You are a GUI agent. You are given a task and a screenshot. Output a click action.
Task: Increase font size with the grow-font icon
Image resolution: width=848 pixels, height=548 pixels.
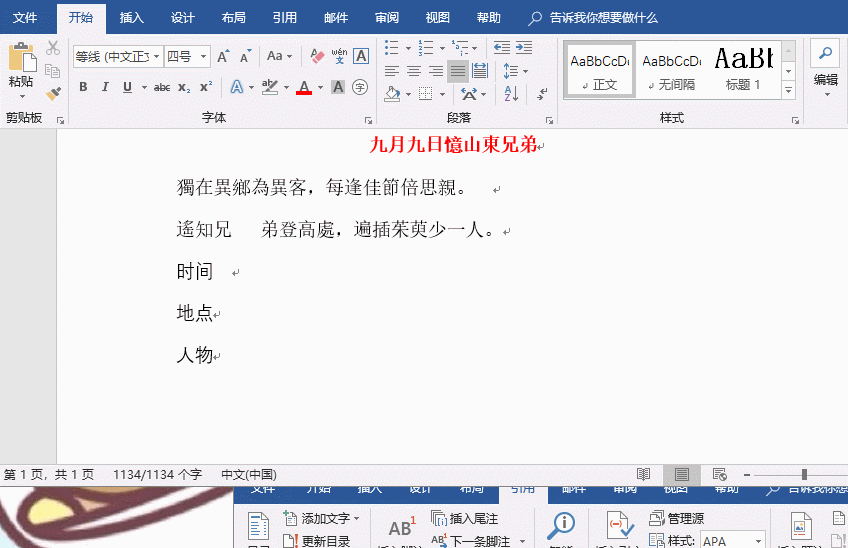tap(223, 56)
